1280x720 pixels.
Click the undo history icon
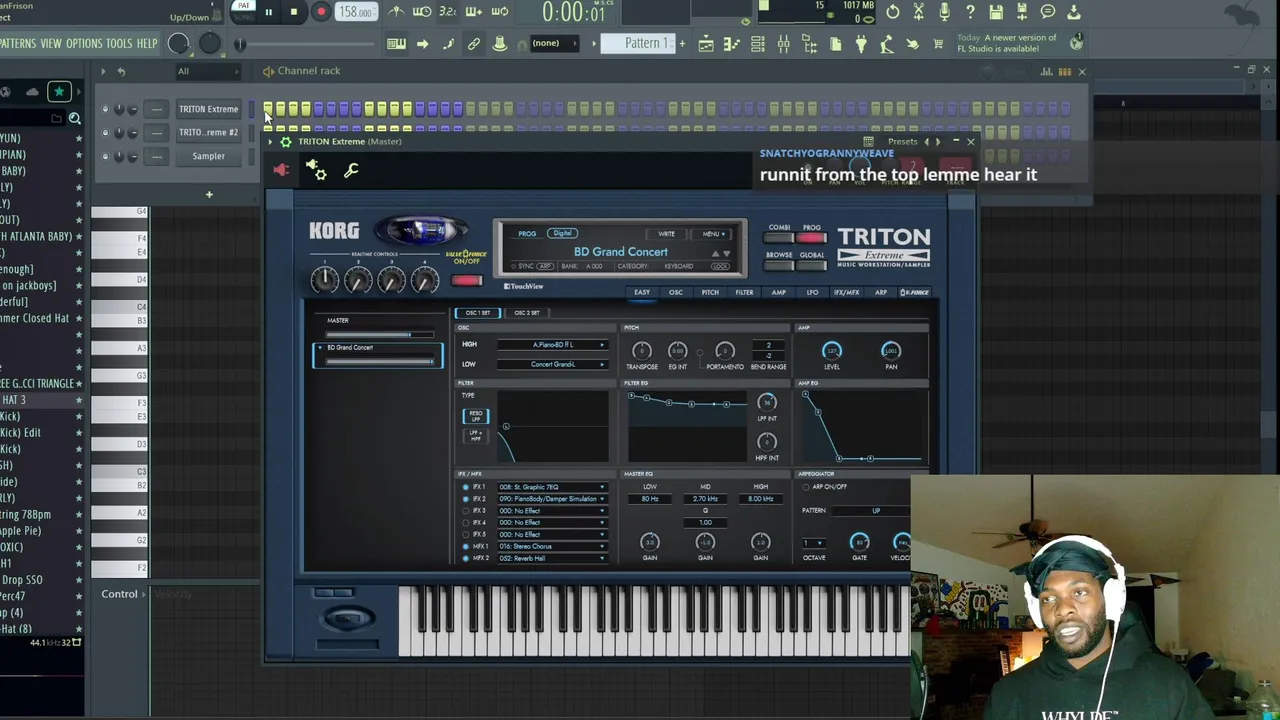892,12
